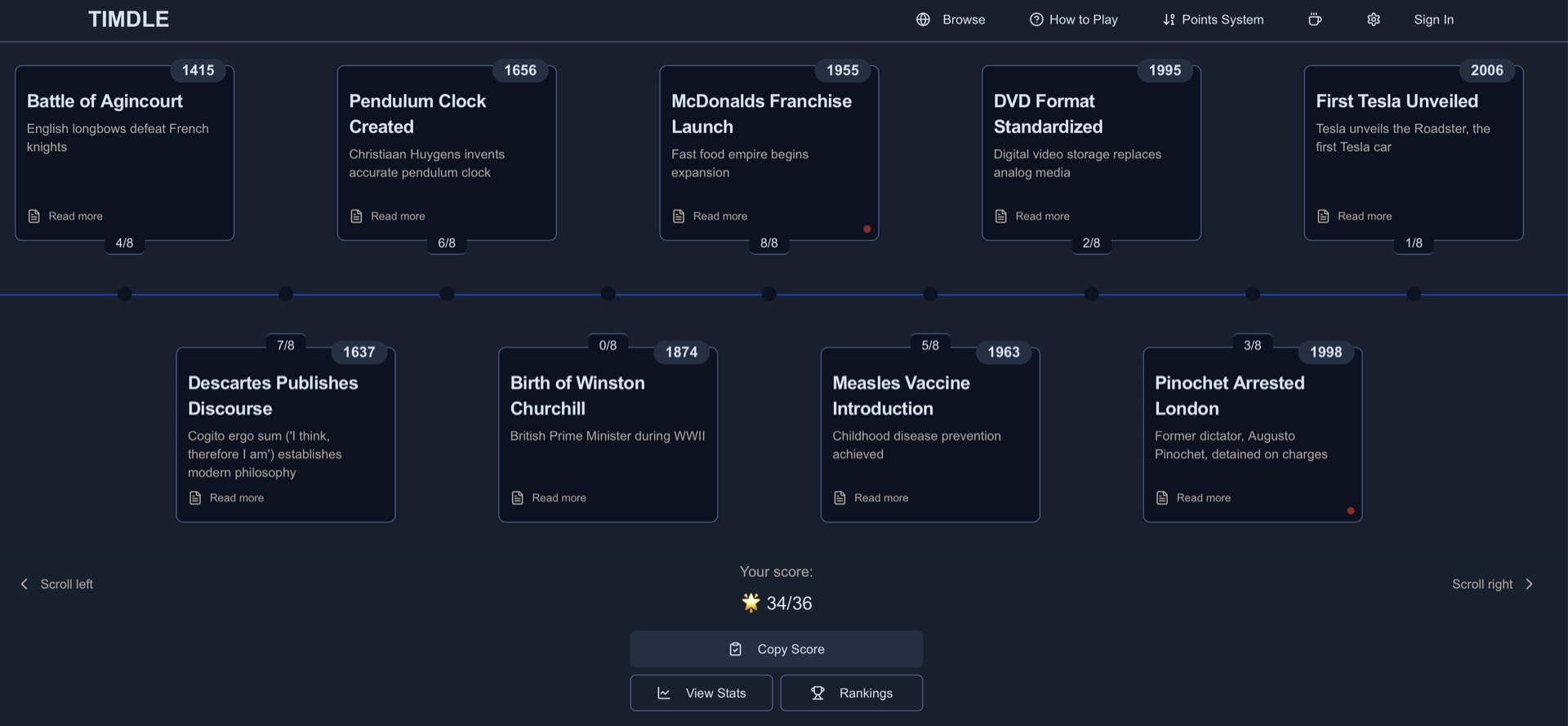This screenshot has width=1568, height=726.
Task: Click document icon on Pendulum Clock card
Action: point(356,216)
